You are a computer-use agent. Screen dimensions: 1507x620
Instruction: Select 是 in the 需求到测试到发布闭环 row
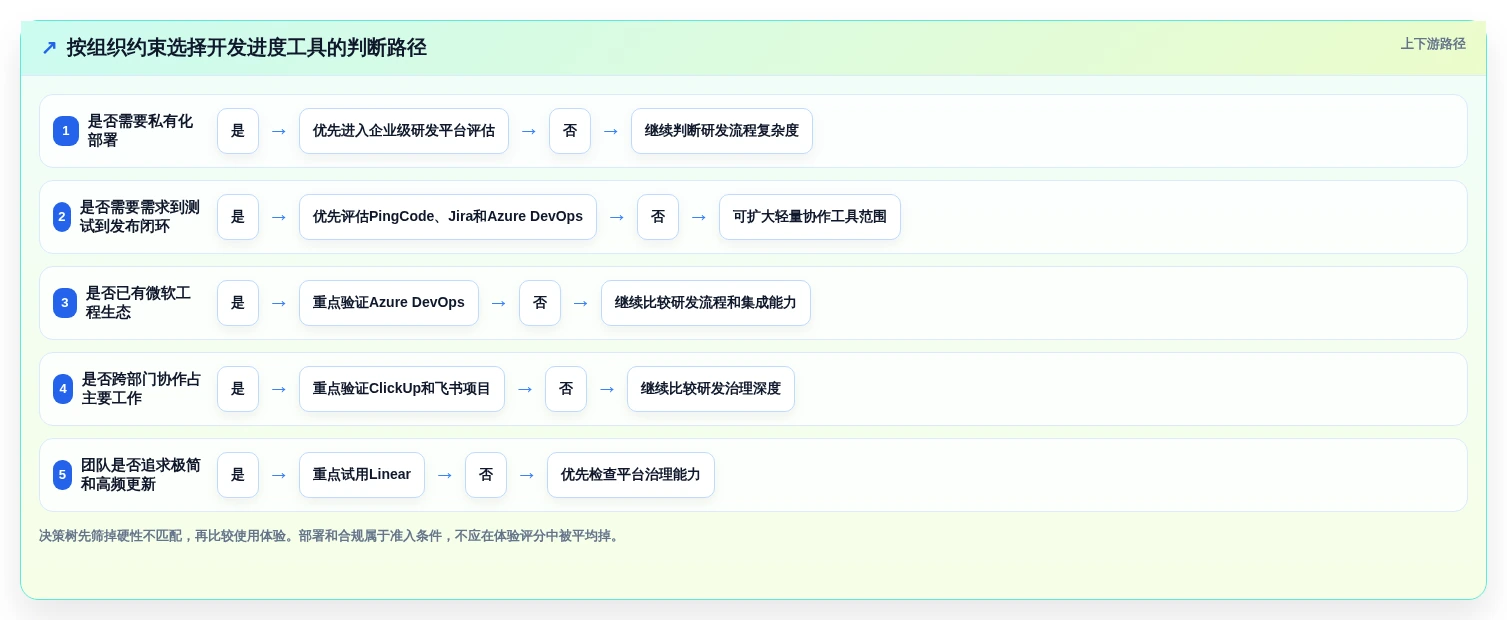pos(238,217)
